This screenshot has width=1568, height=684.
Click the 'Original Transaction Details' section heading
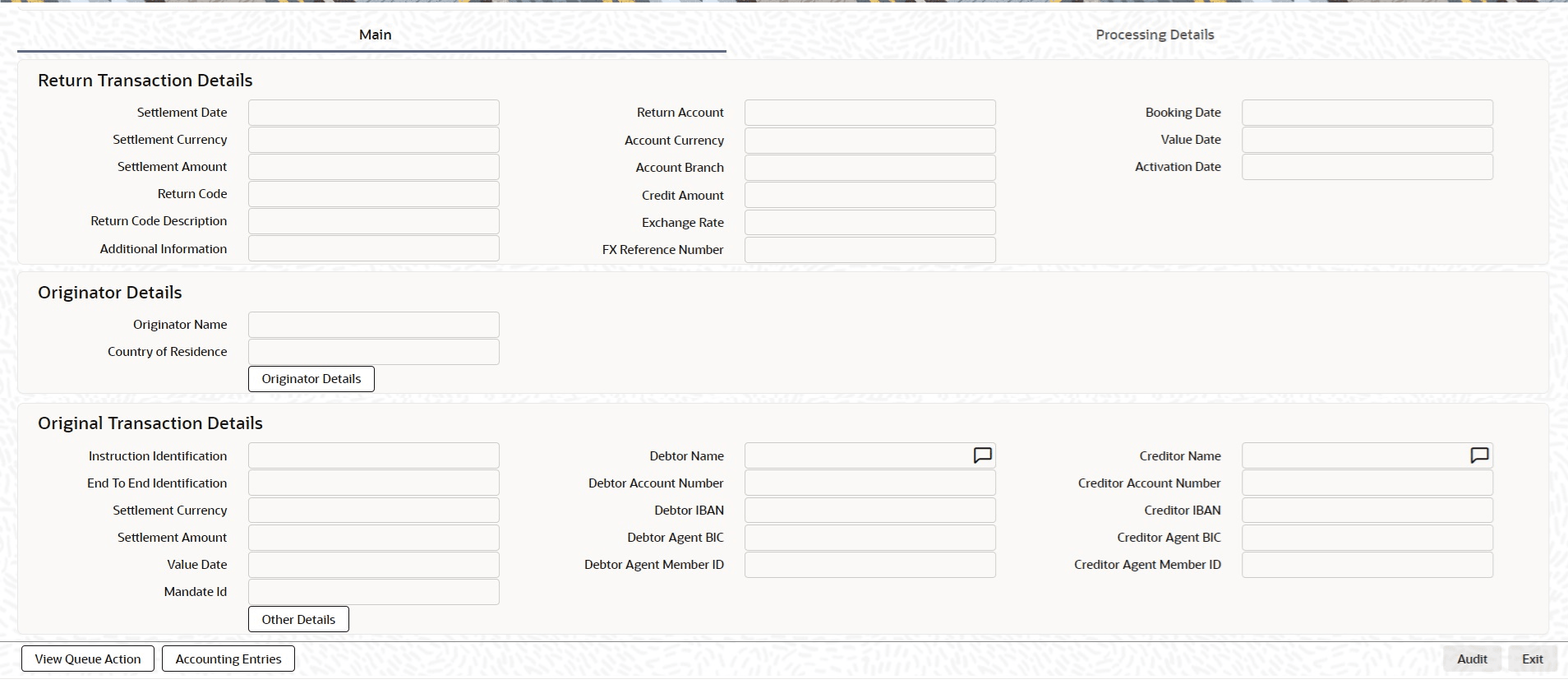pos(150,423)
